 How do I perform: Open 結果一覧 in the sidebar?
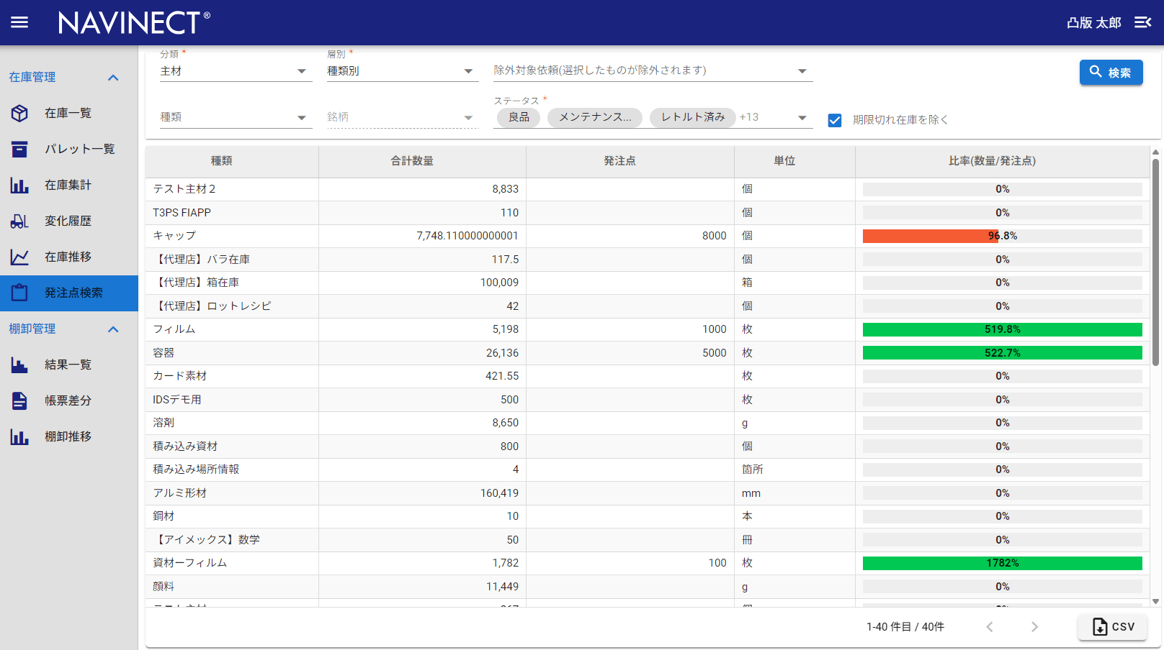pyautogui.click(x=68, y=365)
